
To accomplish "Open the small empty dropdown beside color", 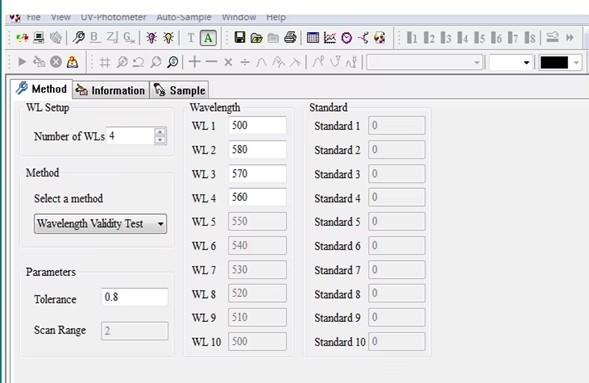I will pyautogui.click(x=510, y=62).
